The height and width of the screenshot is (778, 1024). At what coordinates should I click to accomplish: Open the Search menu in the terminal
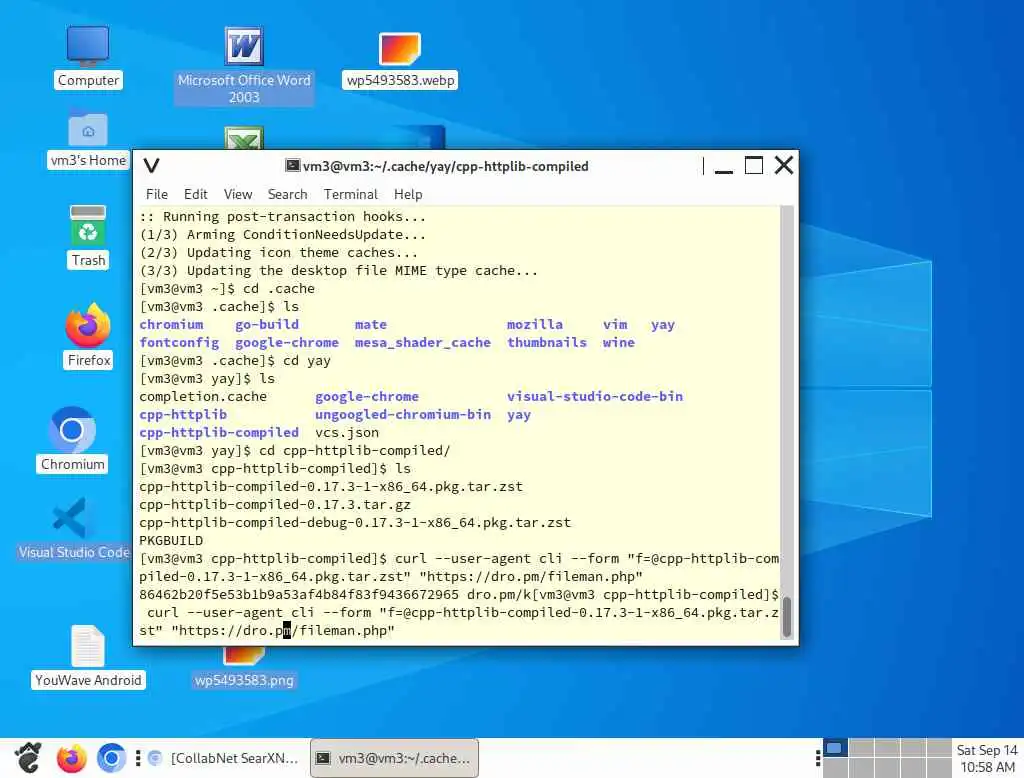287,195
